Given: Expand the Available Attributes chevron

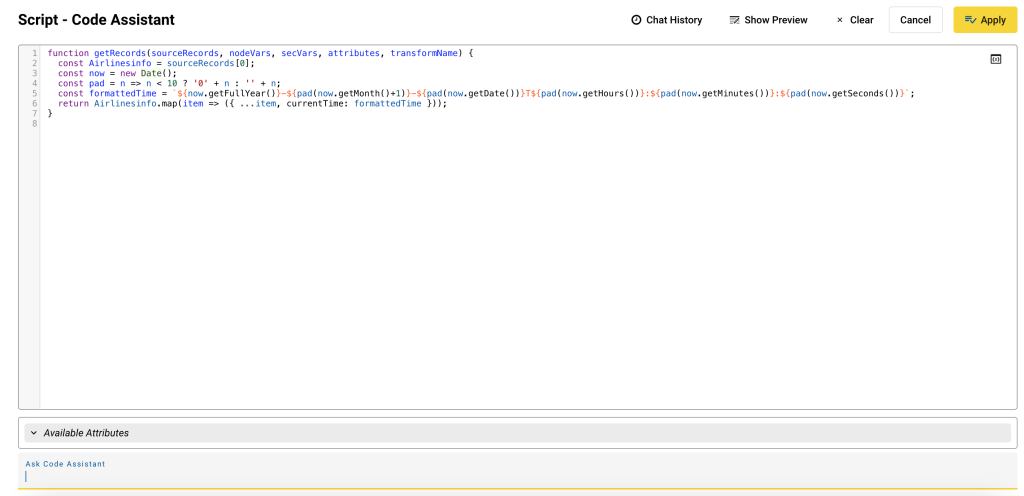Looking at the screenshot, I should [x=33, y=433].
